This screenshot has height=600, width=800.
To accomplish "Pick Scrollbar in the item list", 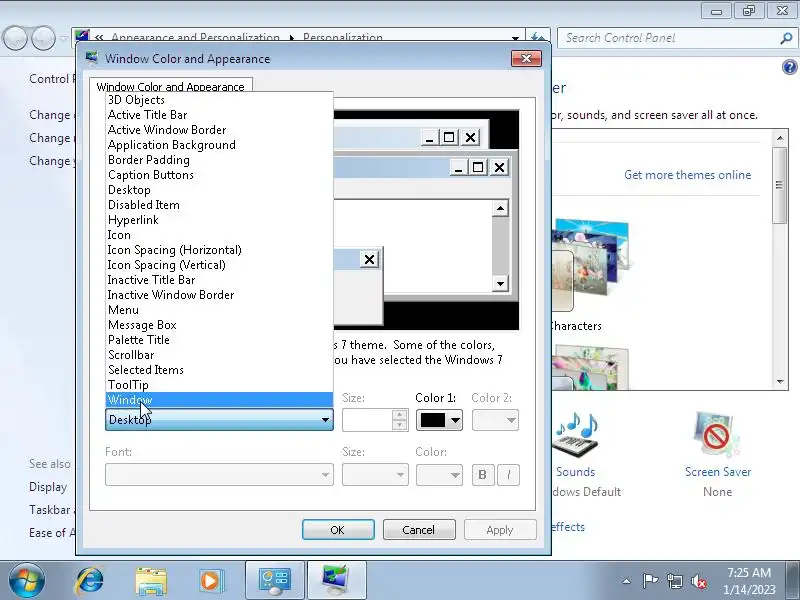I will point(219,355).
